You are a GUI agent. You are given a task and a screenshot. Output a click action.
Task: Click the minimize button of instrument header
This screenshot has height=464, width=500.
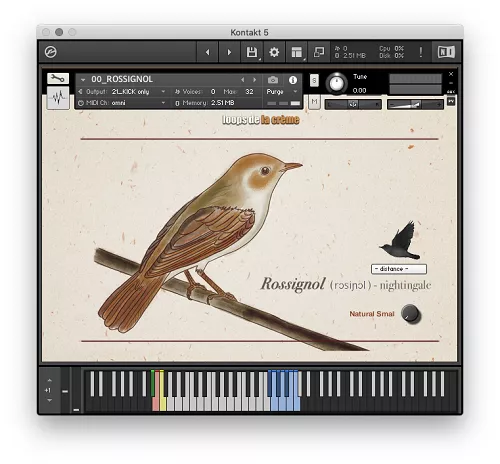(451, 83)
